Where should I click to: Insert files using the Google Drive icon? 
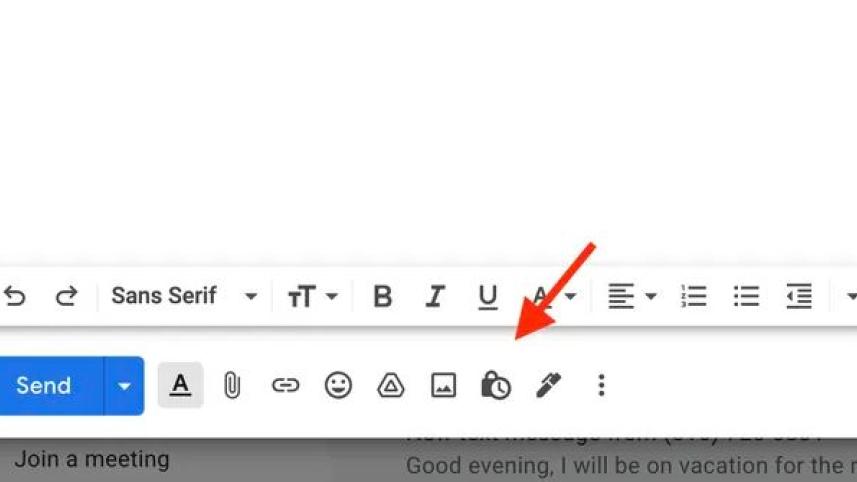coord(391,385)
